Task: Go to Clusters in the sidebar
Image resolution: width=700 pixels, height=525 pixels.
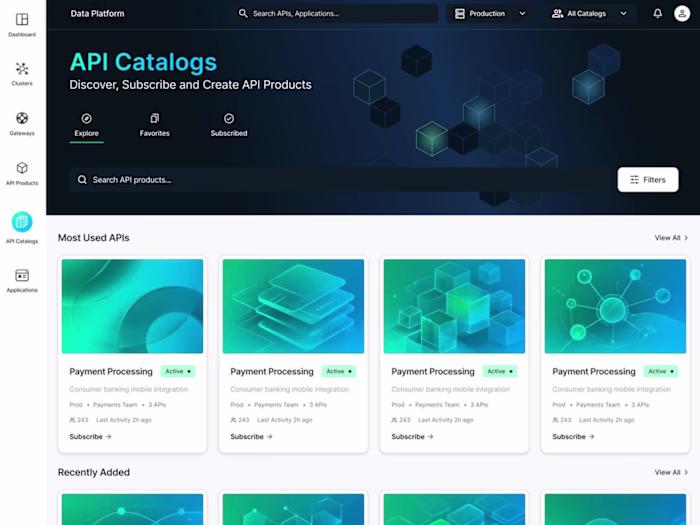Action: [x=22, y=69]
